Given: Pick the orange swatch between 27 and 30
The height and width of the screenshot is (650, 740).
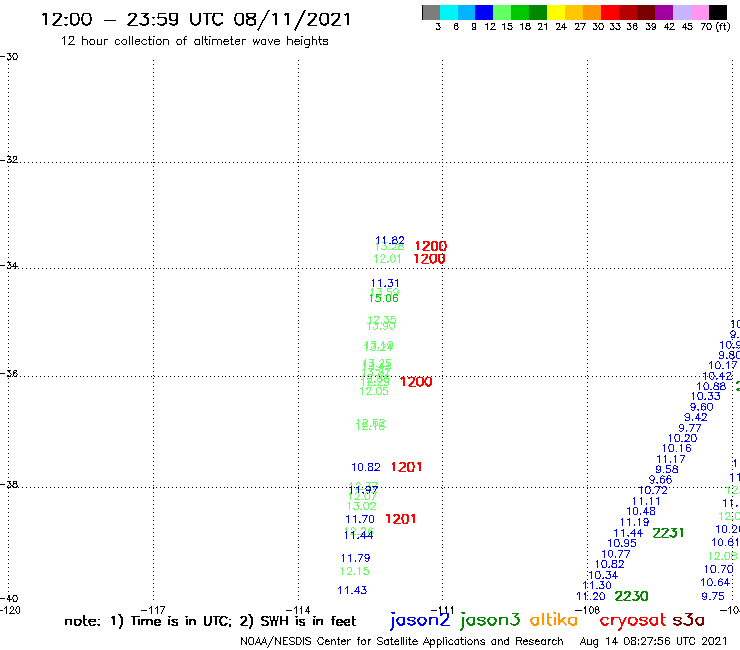Looking at the screenshot, I should point(592,12).
